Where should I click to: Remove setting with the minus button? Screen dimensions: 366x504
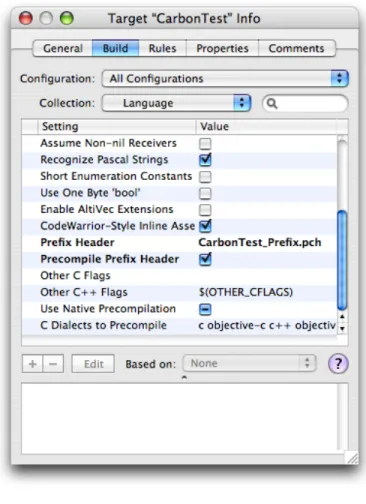(x=53, y=364)
